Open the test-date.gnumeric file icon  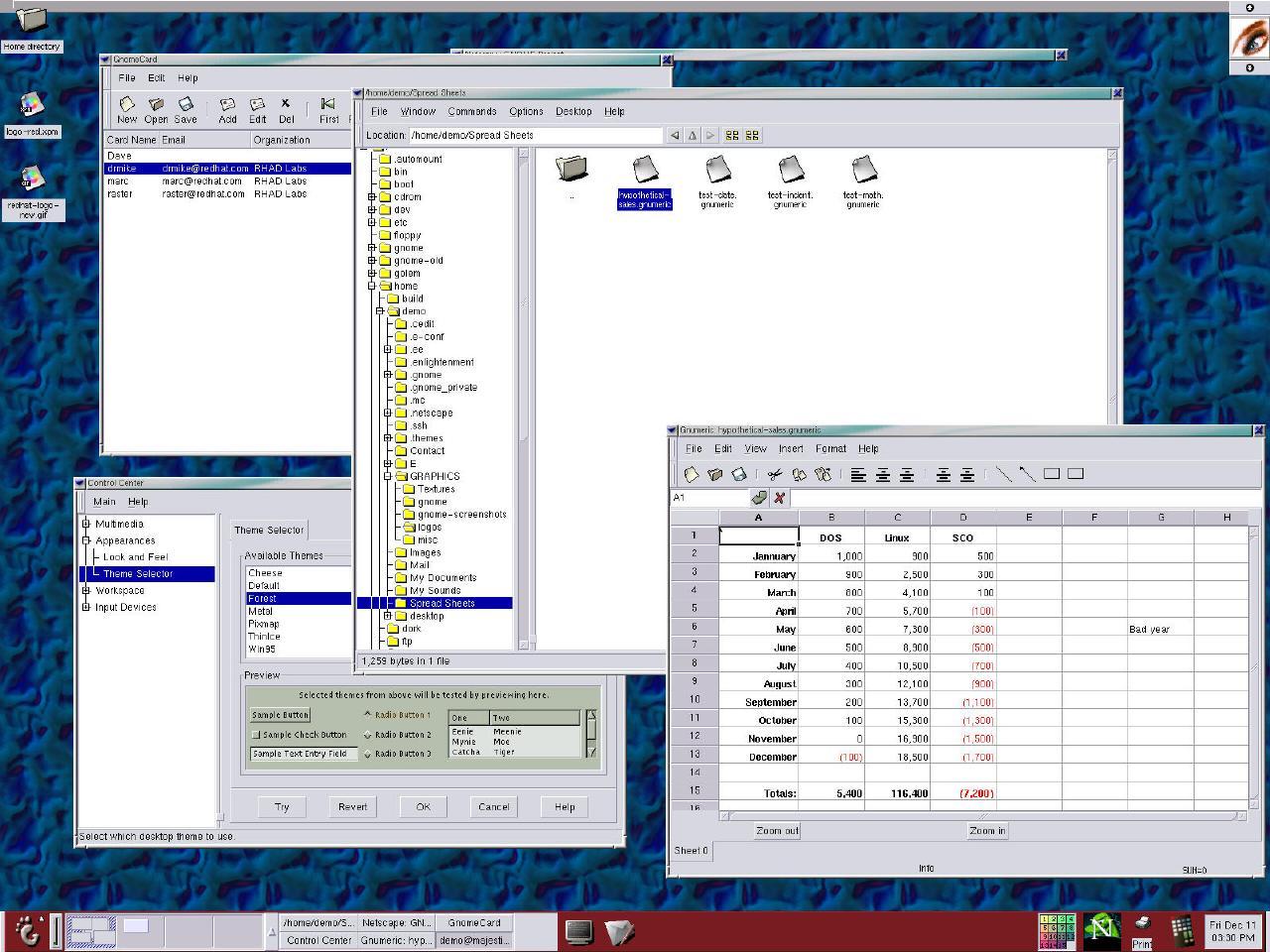coord(717,170)
